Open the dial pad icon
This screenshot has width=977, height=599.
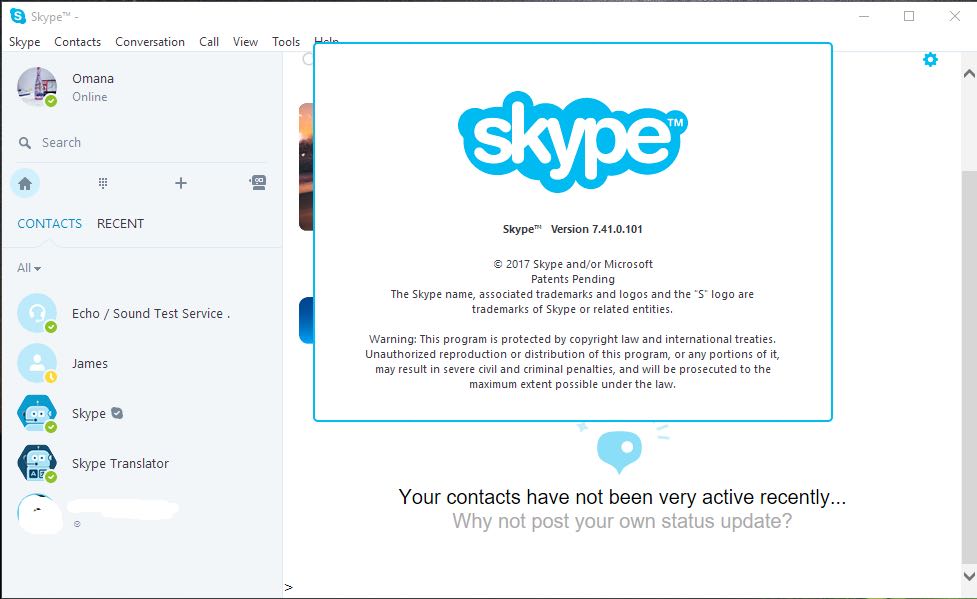point(102,183)
